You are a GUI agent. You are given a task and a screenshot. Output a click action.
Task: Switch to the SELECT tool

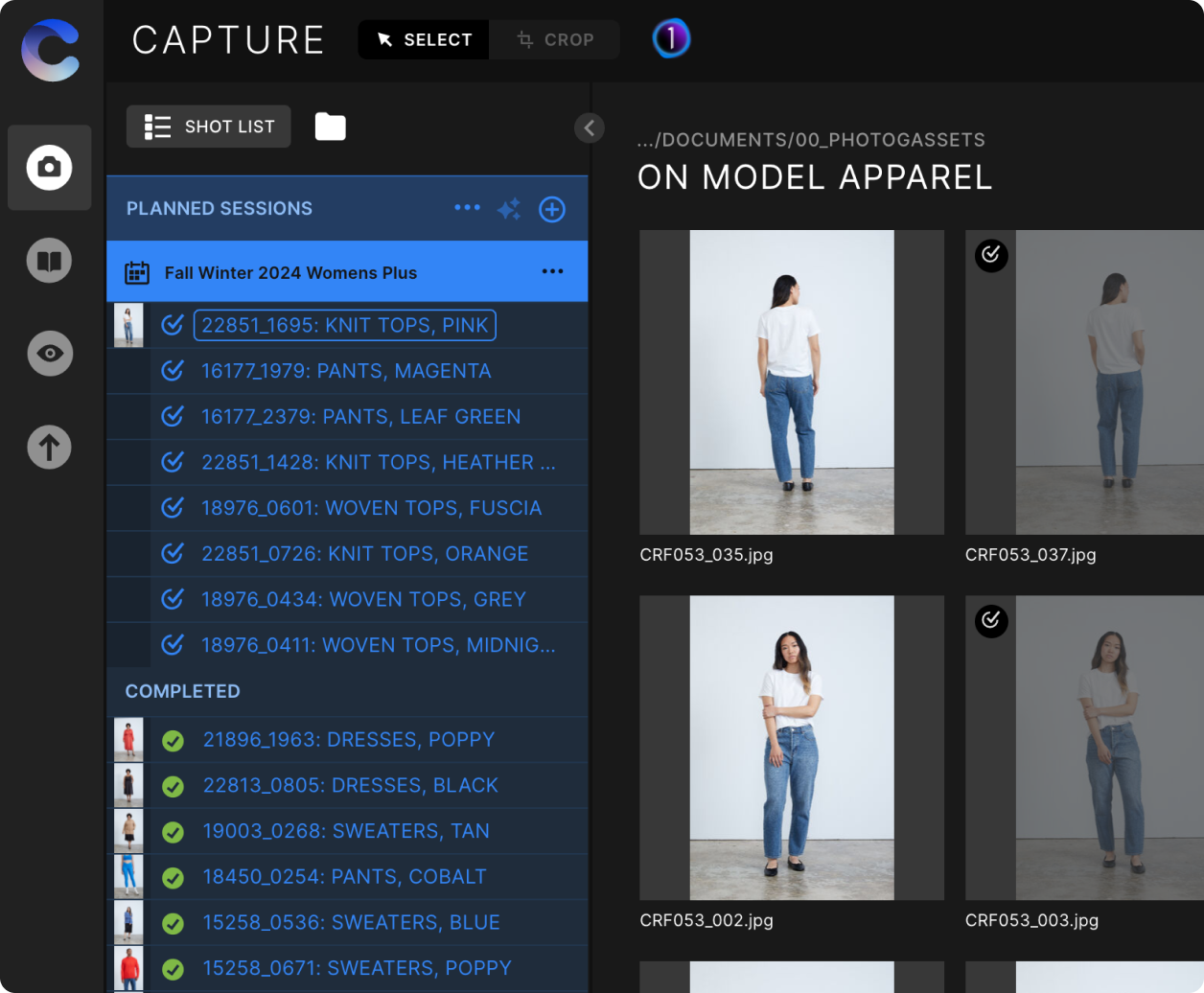coord(423,39)
